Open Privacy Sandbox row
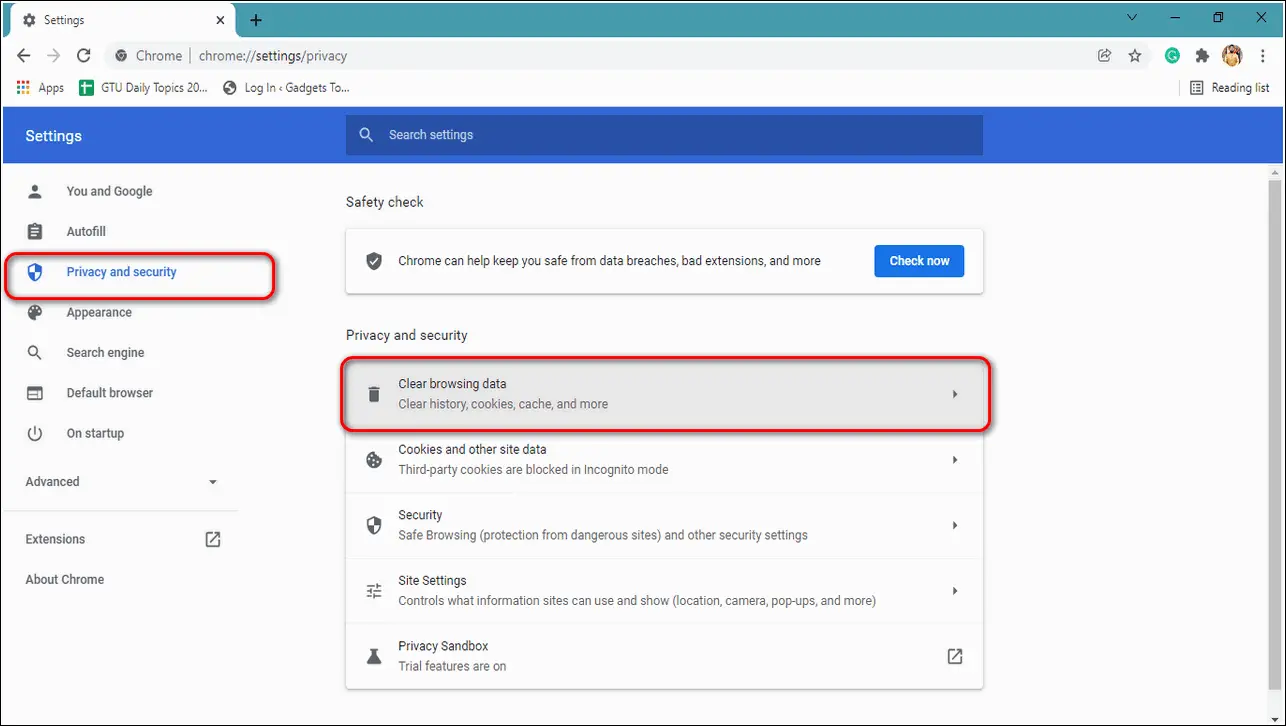This screenshot has height=726, width=1286. tap(664, 656)
